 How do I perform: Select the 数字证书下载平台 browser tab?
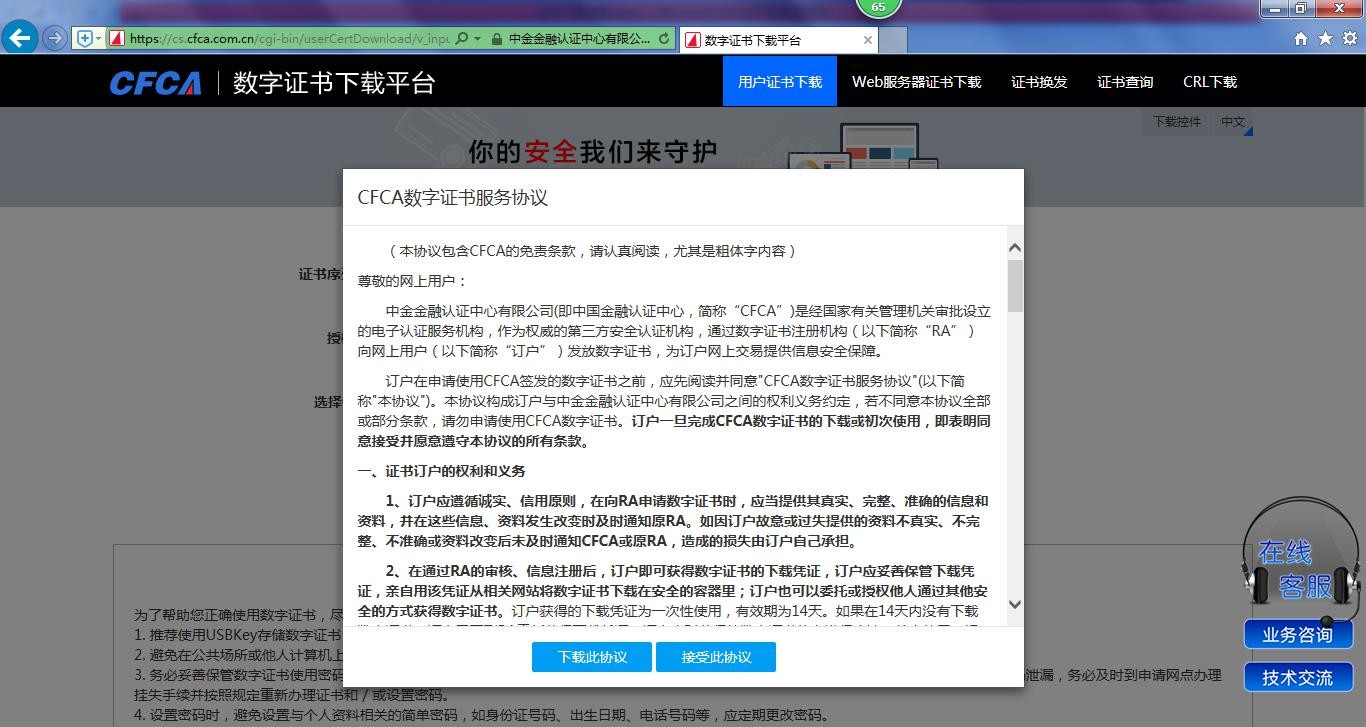coord(779,40)
